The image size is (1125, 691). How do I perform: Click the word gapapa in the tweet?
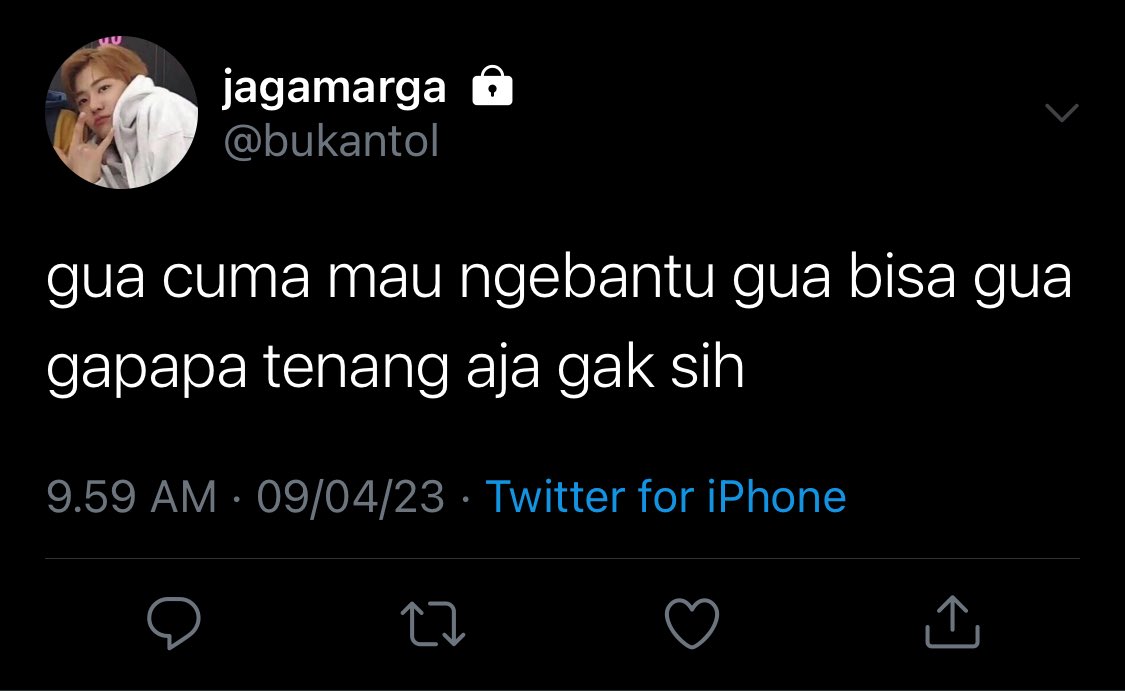pos(146,370)
